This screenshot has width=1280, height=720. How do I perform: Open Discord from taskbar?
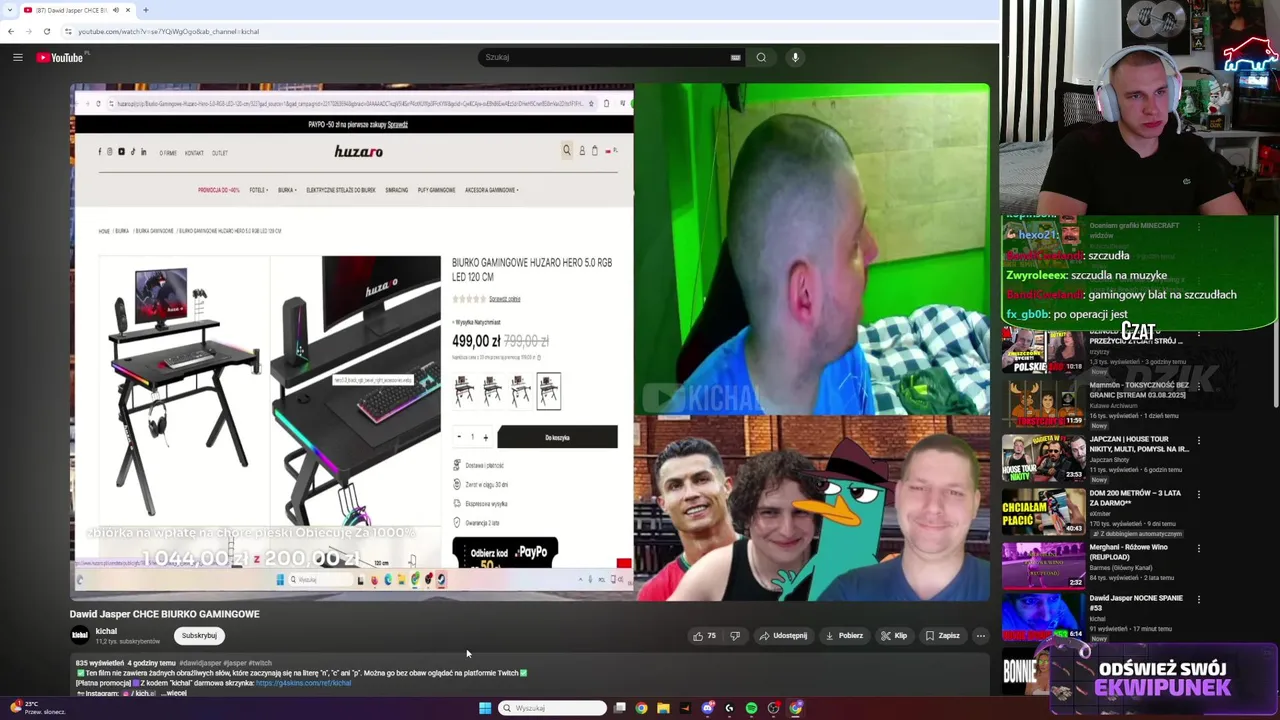[707, 708]
